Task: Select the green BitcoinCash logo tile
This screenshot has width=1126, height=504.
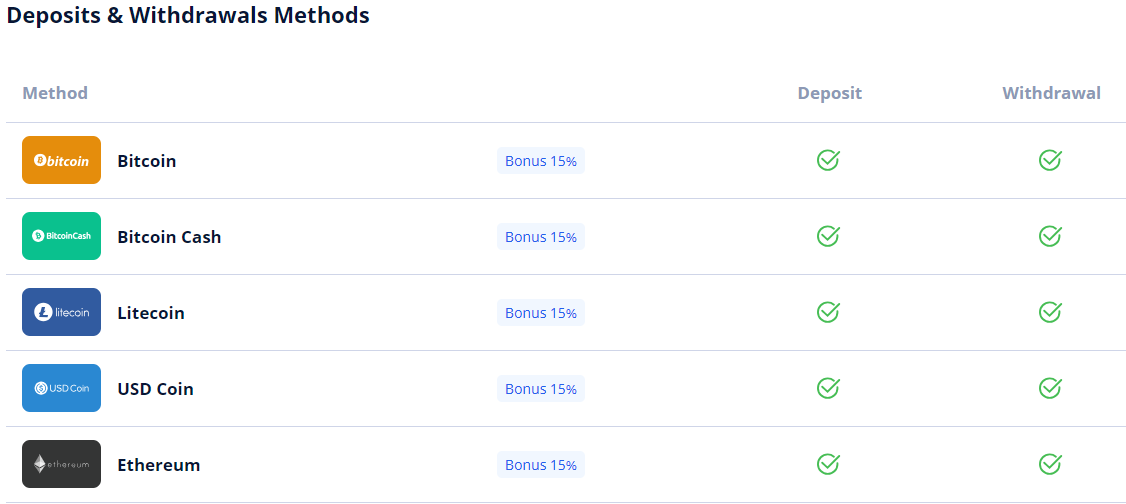Action: [x=62, y=236]
